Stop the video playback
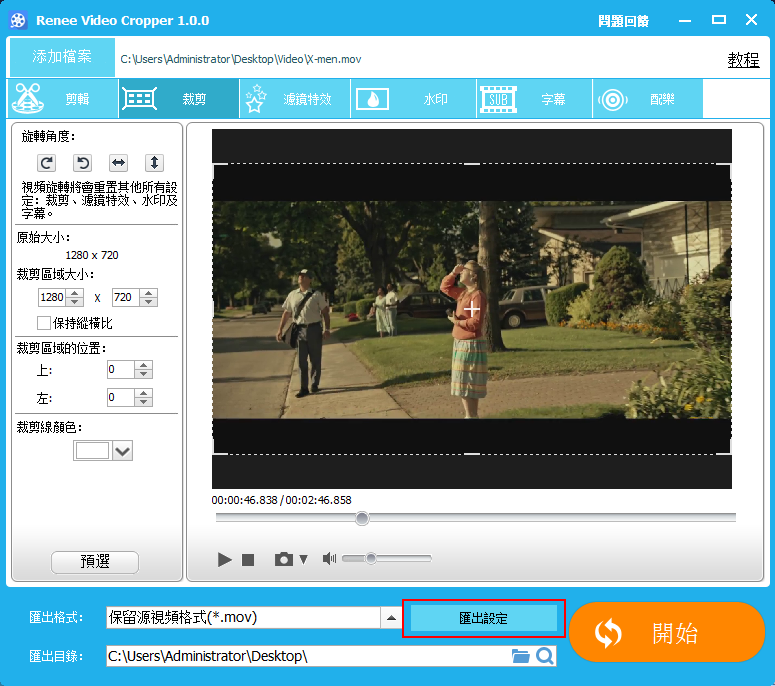 (248, 559)
